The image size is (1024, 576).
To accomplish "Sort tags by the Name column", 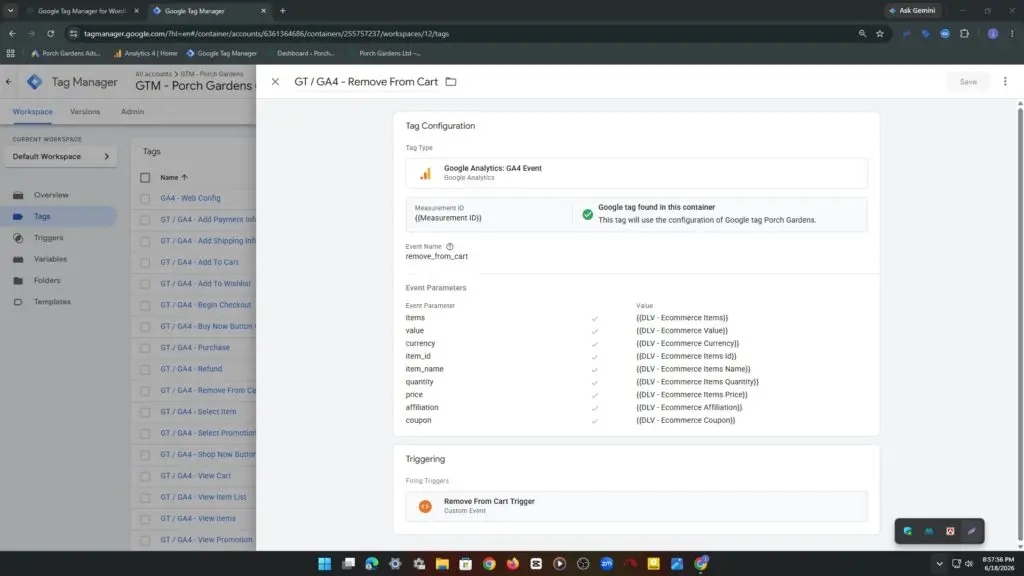I will point(174,177).
